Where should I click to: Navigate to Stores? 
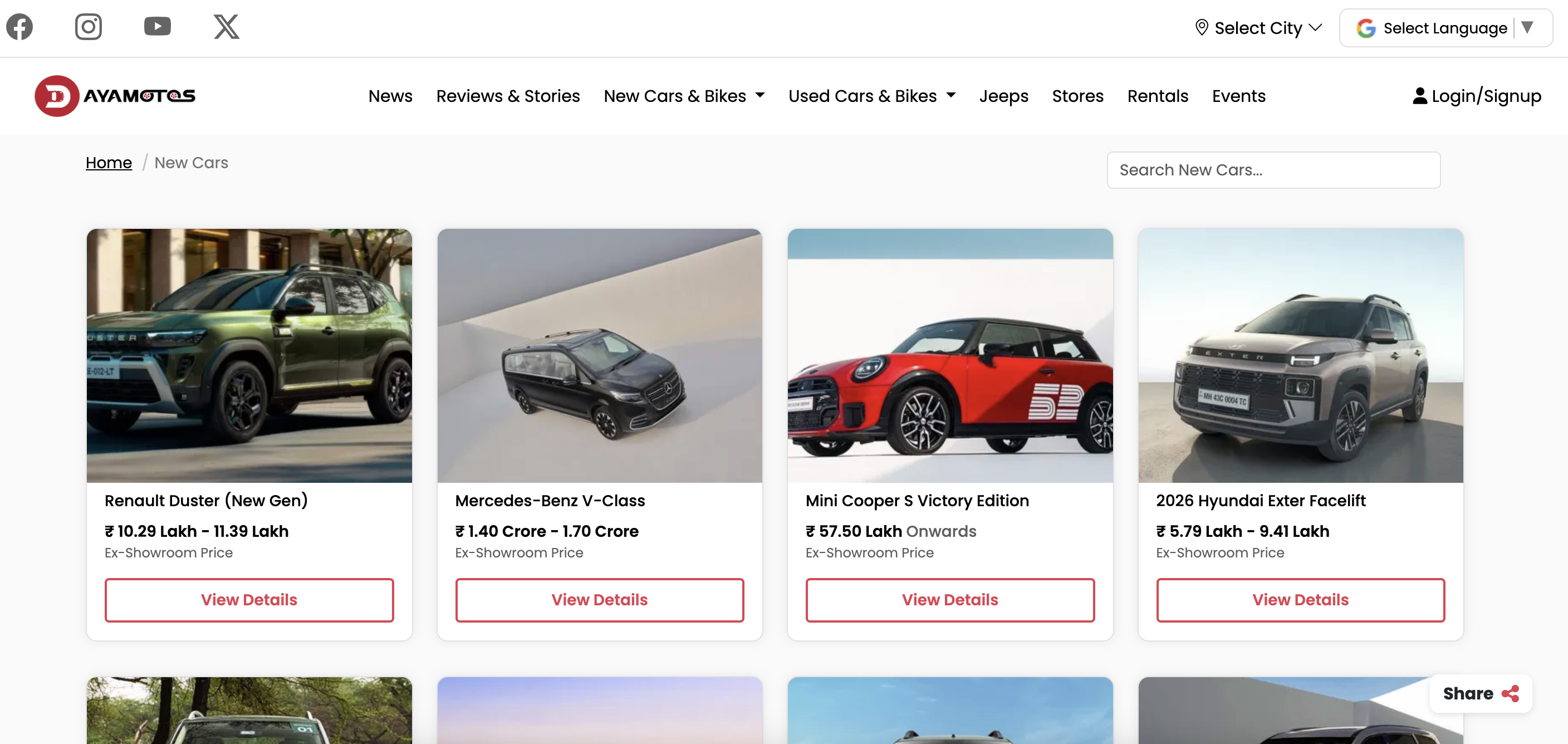[1077, 96]
